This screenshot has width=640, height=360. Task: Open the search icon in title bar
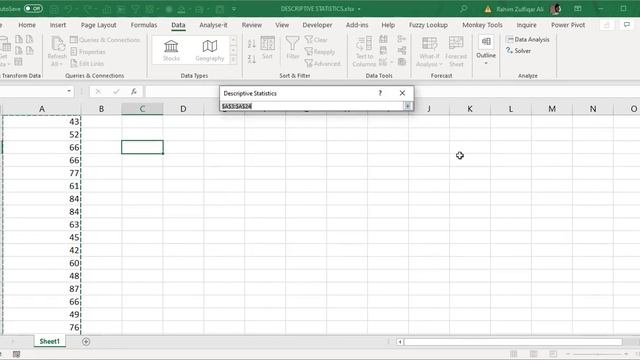(x=463, y=9)
